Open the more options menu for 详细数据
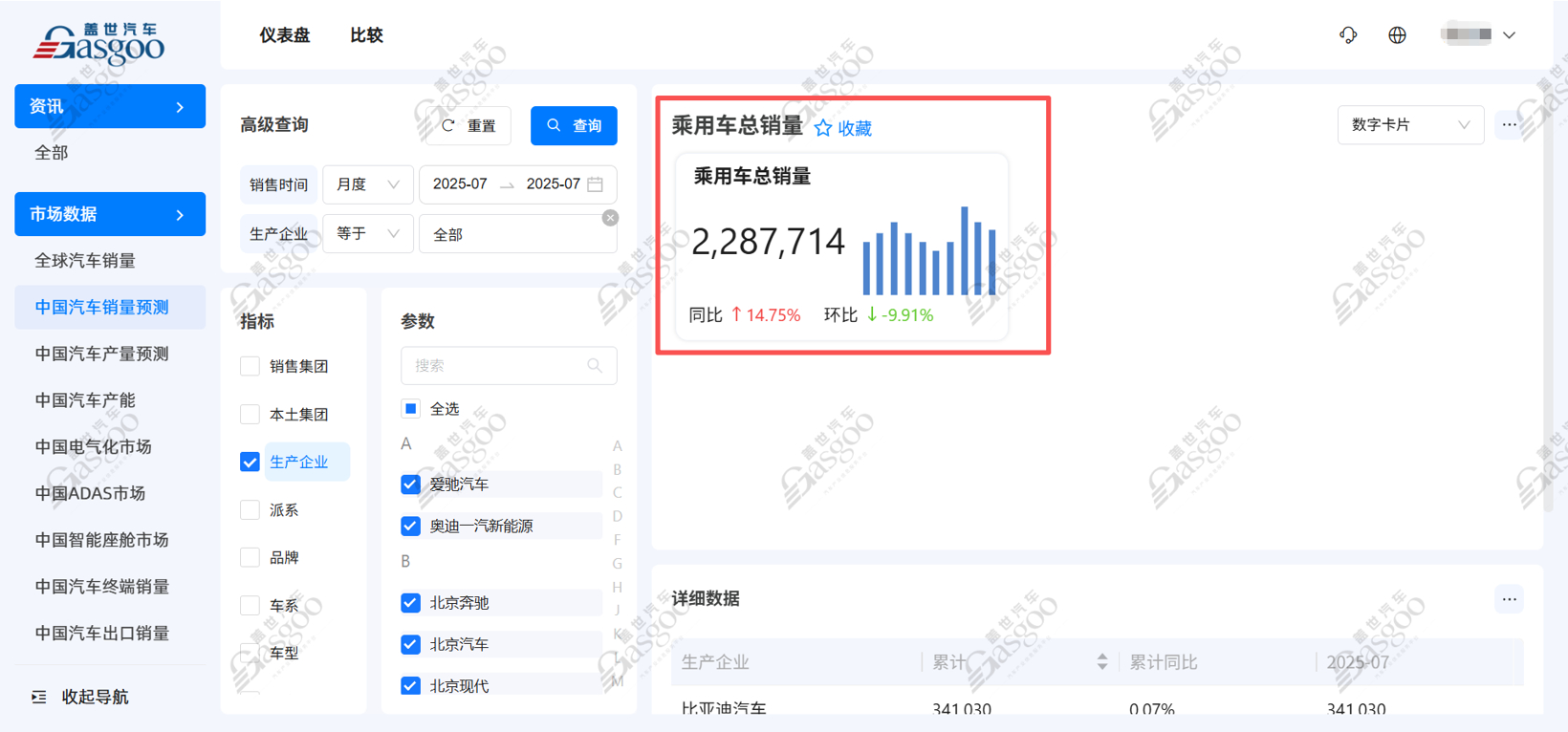 [x=1509, y=599]
